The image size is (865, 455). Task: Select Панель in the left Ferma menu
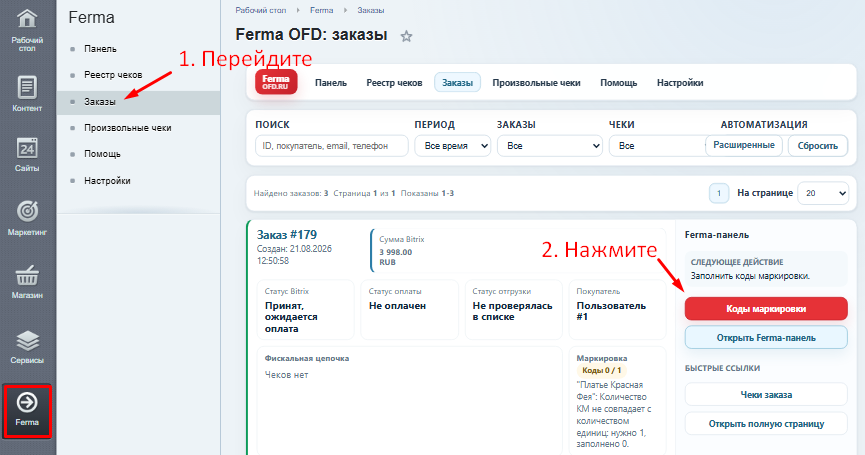tap(100, 49)
